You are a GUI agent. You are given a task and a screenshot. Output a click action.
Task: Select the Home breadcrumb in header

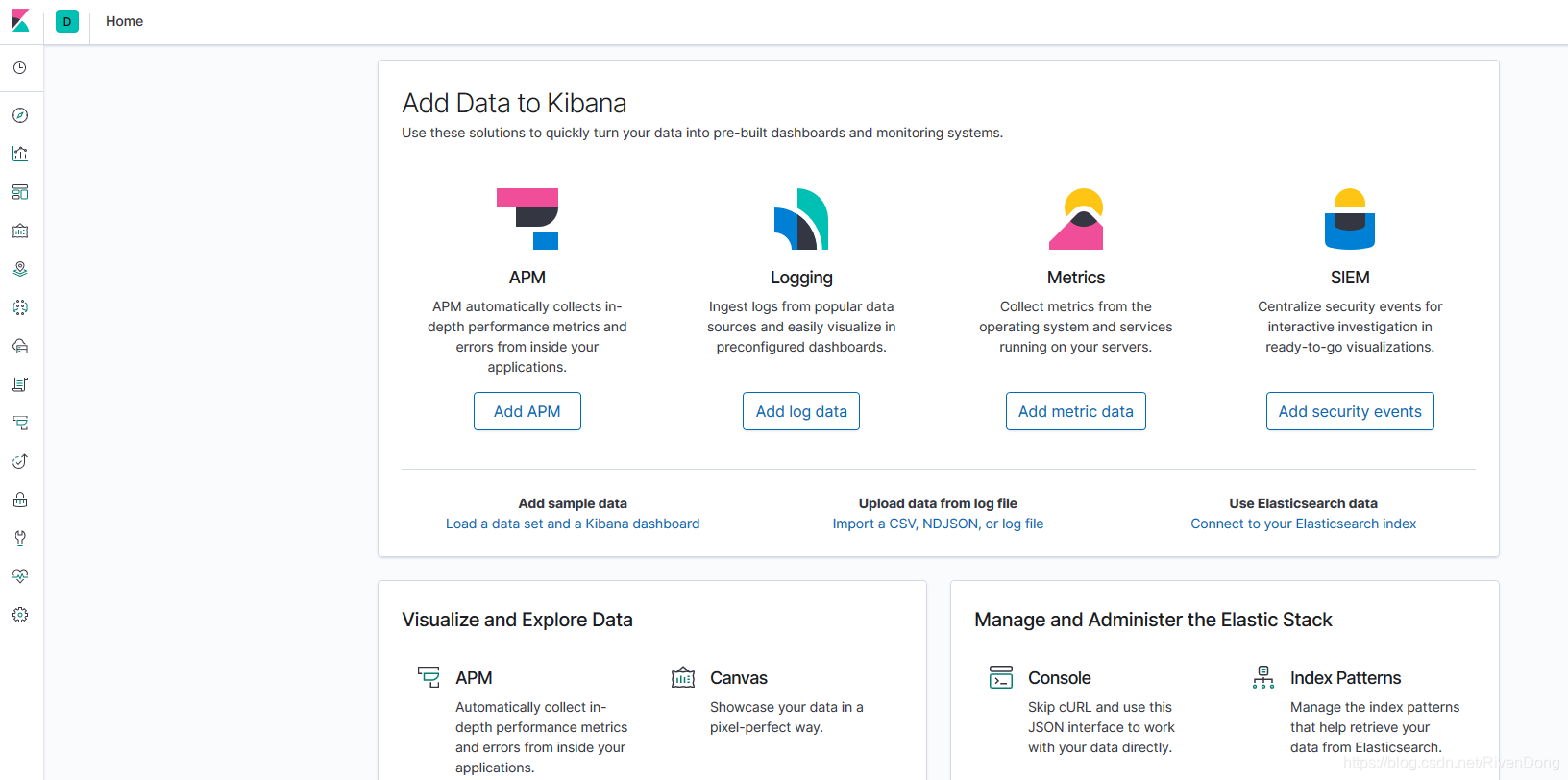[125, 21]
